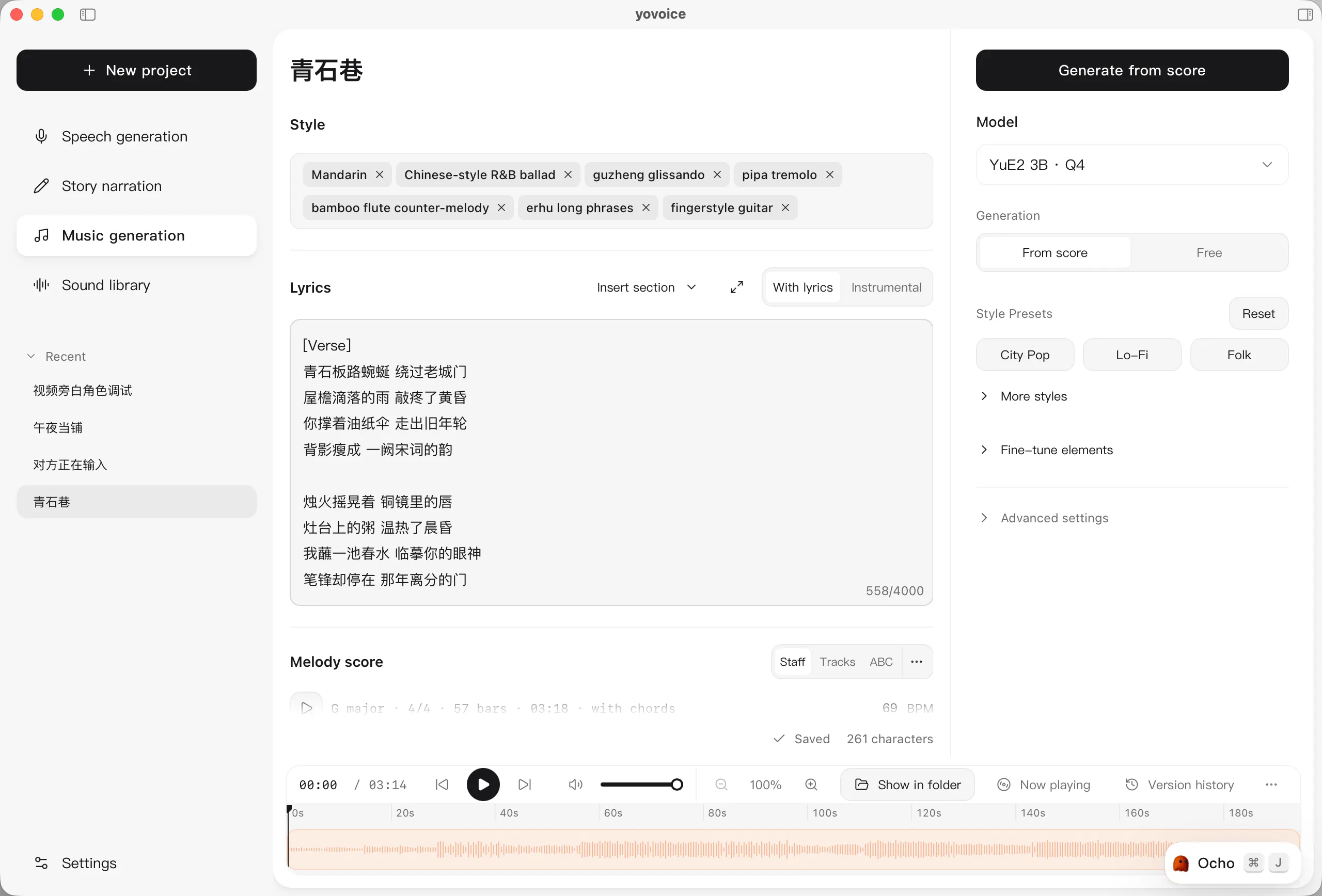This screenshot has height=896, width=1322.
Task: Click the Saved status indicator
Action: coord(801,739)
